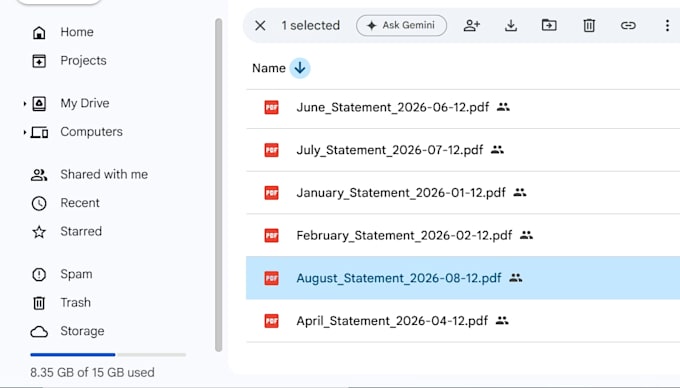Click shared-people icon beside July statement
The height and width of the screenshot is (388, 680).
(x=497, y=150)
